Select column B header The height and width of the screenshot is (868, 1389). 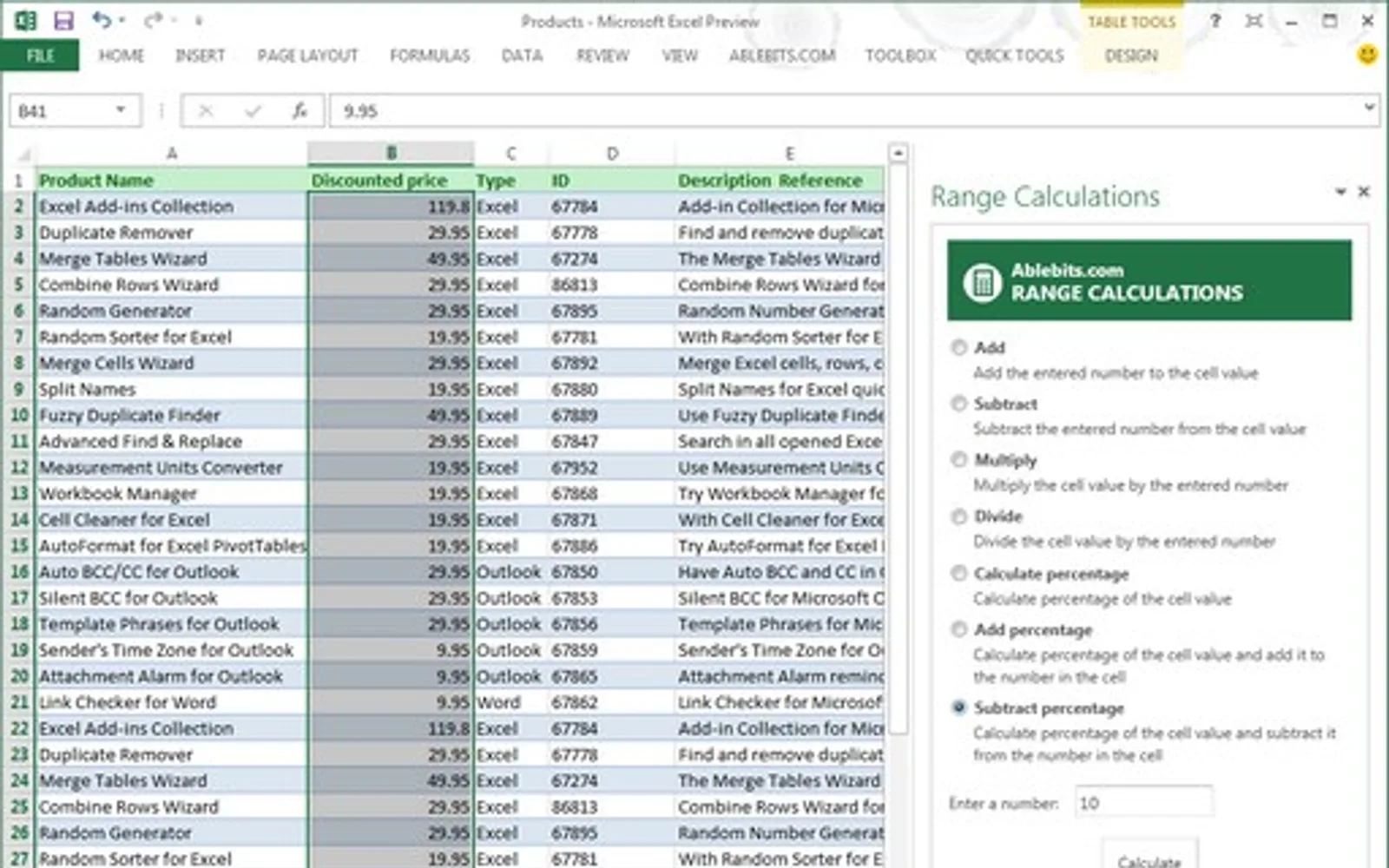[391, 154]
